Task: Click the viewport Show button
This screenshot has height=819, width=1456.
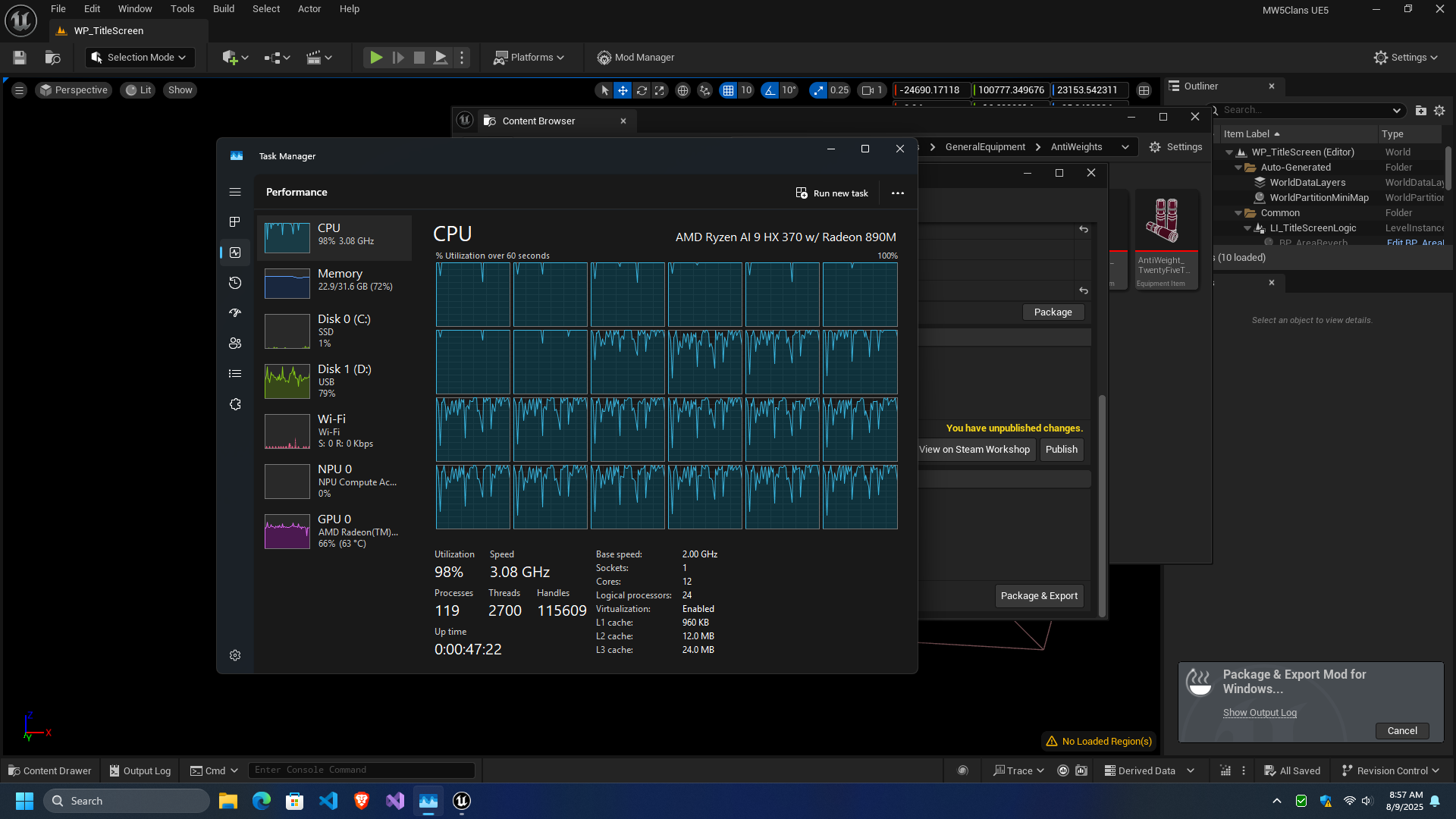Action: coord(180,90)
